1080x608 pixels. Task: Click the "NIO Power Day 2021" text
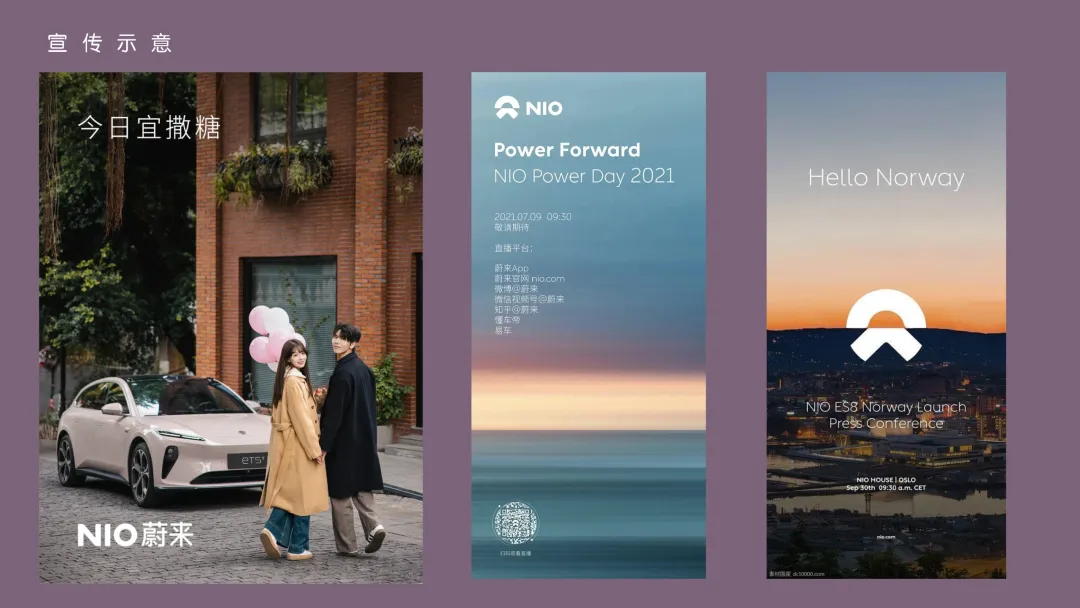click(x=584, y=176)
